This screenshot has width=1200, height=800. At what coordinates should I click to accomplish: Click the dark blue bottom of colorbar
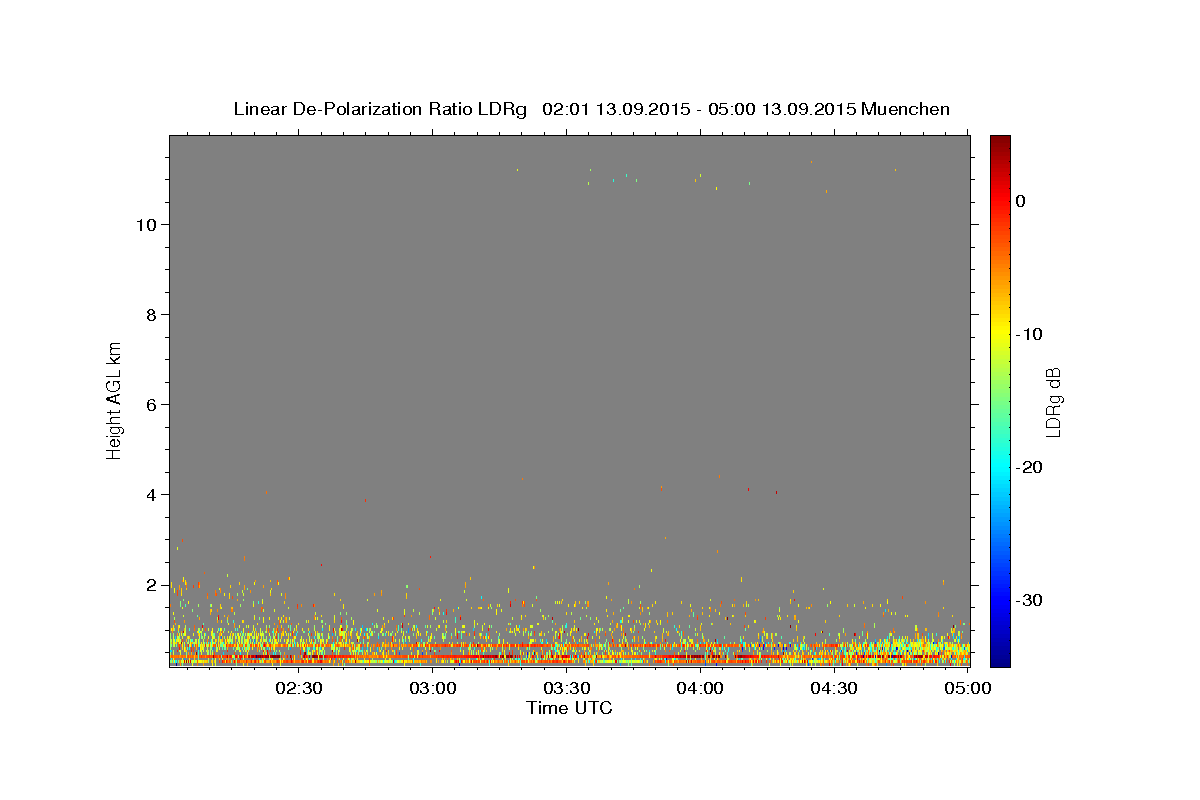pos(1000,658)
